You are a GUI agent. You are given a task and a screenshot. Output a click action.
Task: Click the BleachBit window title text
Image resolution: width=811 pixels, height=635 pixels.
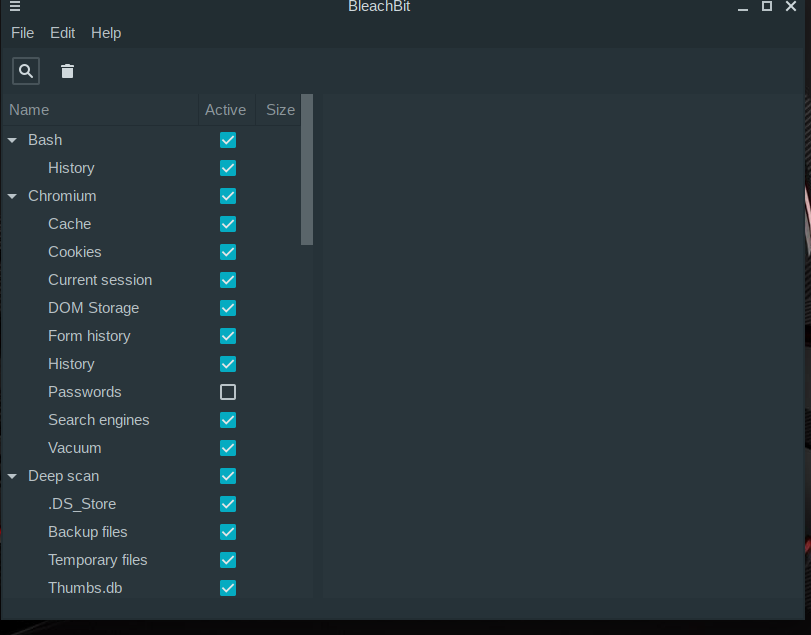pyautogui.click(x=379, y=6)
